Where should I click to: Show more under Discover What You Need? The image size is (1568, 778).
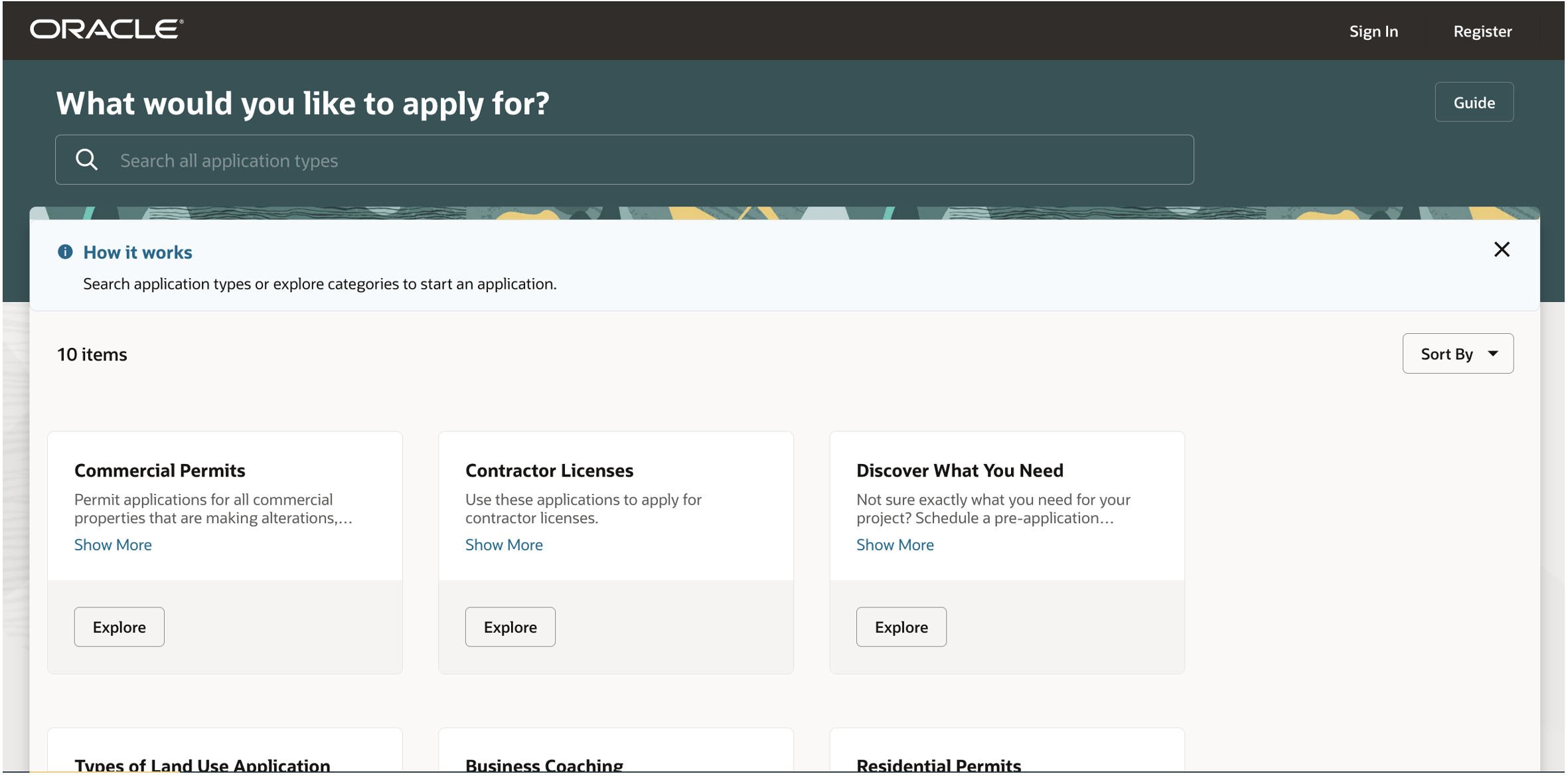pos(894,544)
